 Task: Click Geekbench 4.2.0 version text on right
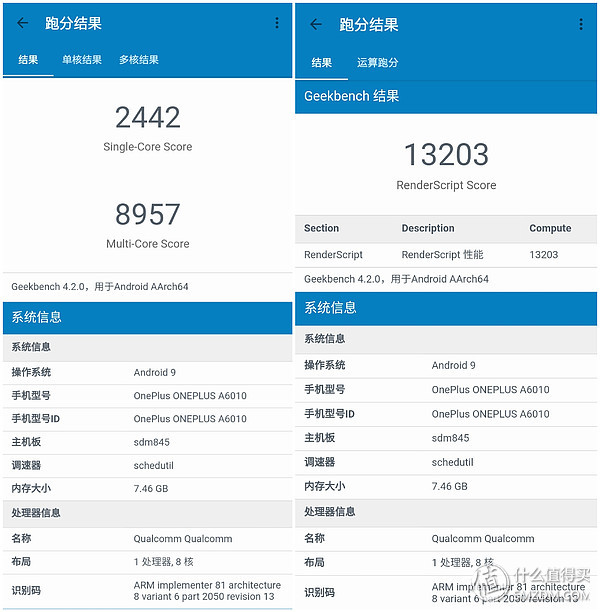point(396,279)
